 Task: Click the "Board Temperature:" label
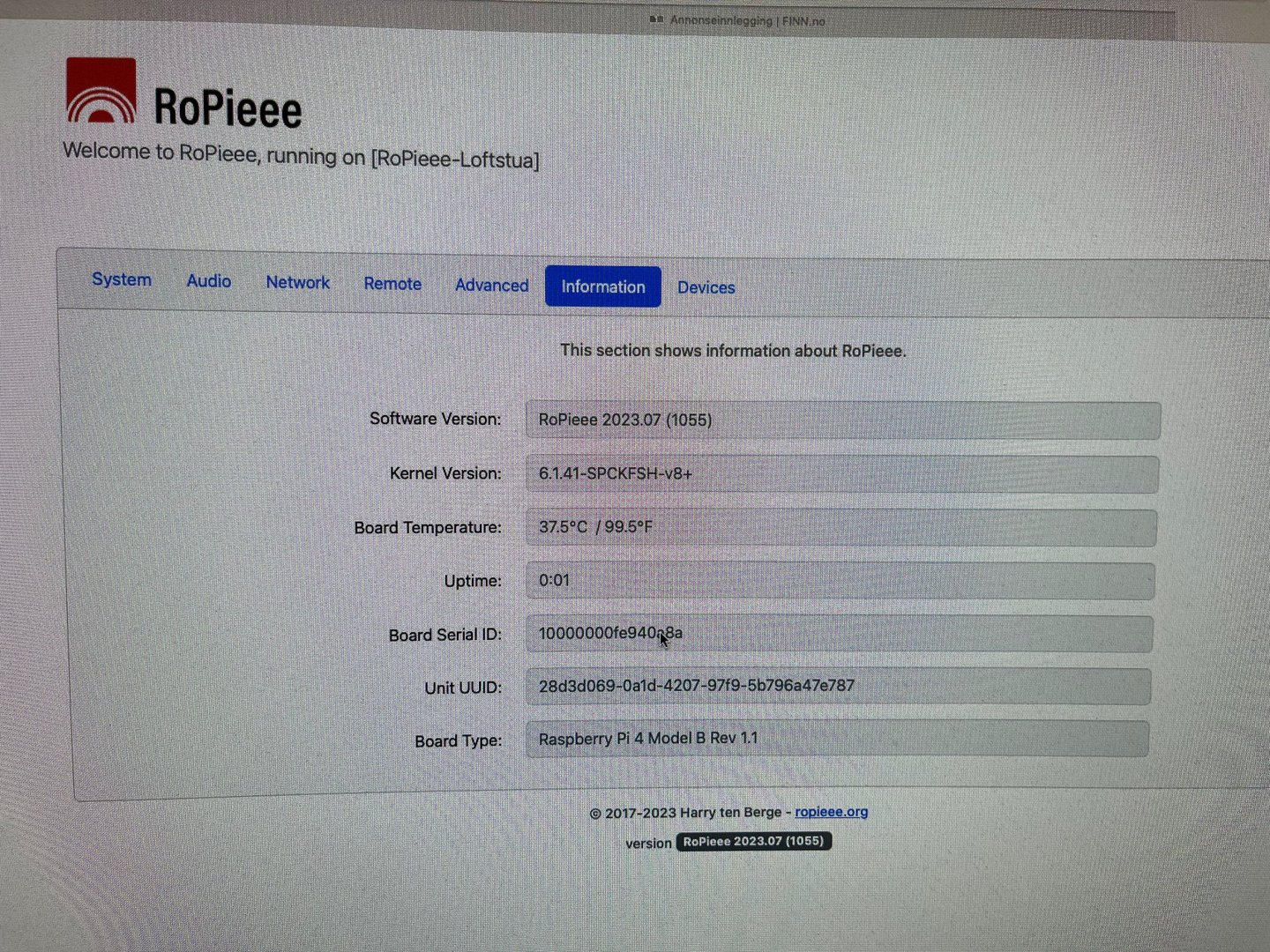tap(428, 527)
